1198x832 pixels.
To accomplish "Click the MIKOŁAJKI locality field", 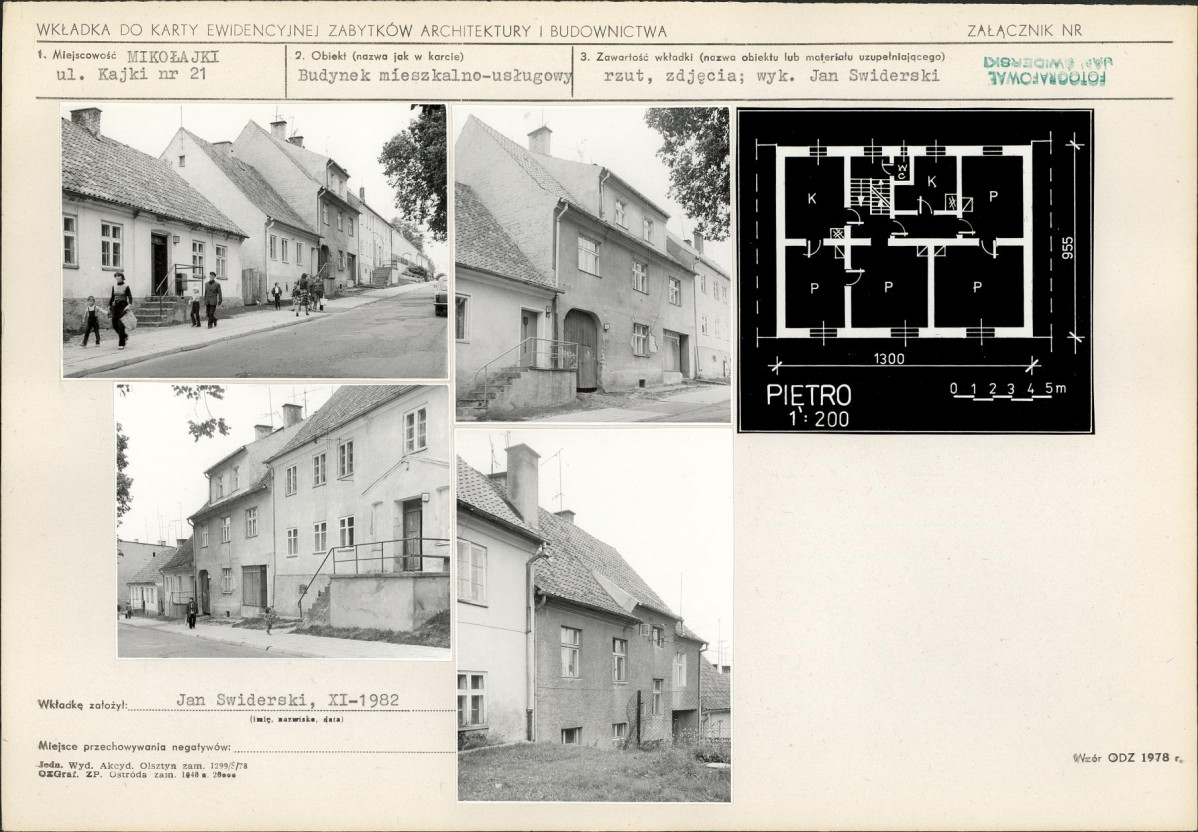I will point(173,57).
